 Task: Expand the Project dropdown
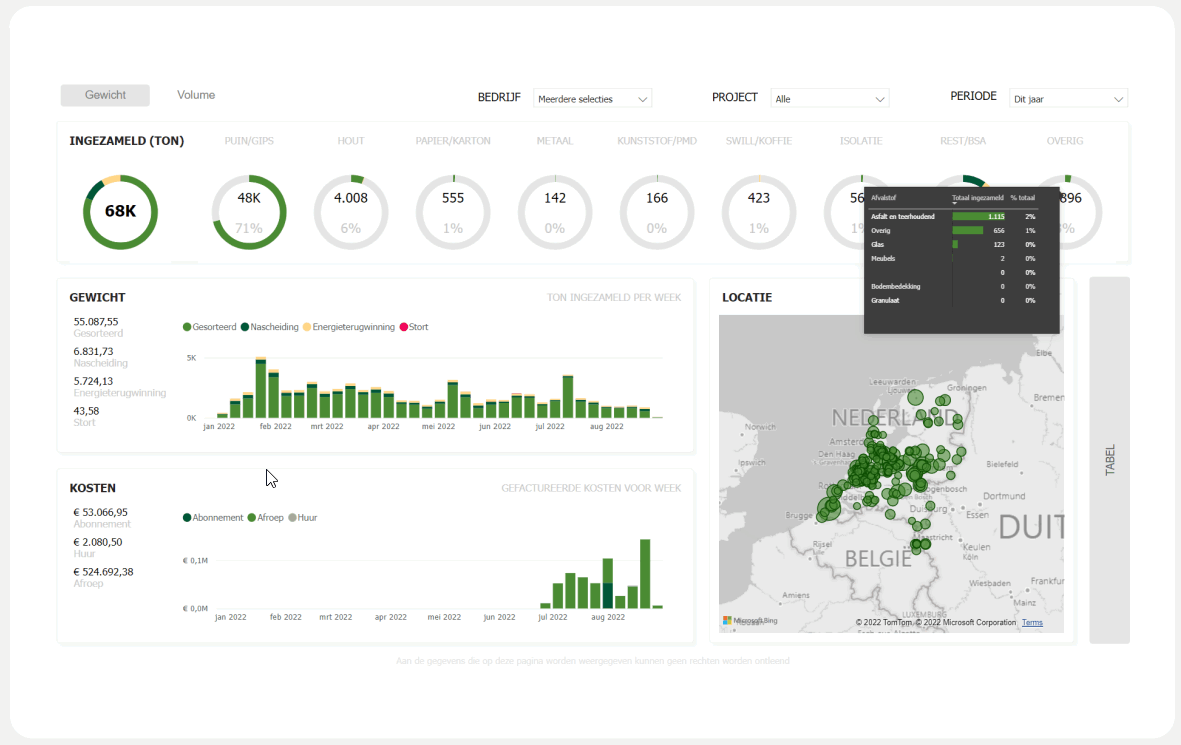click(829, 99)
